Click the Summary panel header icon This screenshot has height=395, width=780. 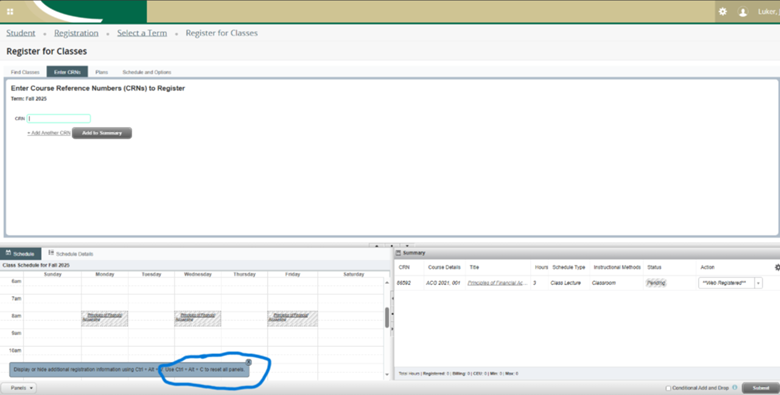(398, 253)
